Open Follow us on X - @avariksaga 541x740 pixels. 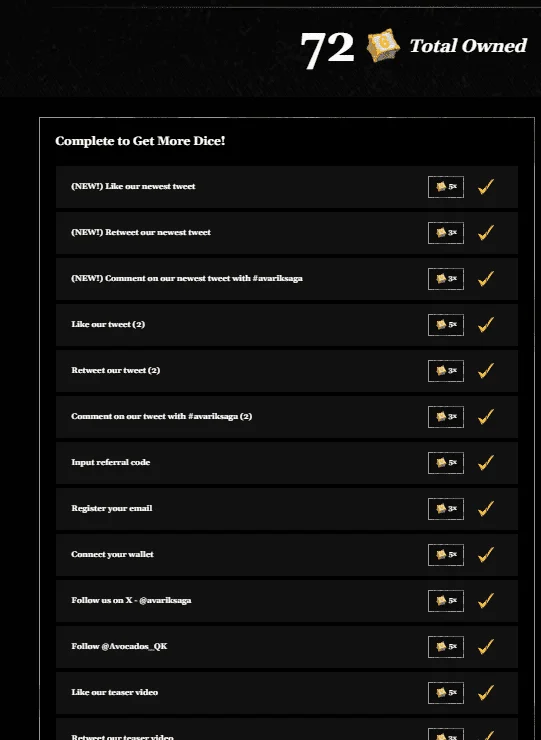pos(287,601)
